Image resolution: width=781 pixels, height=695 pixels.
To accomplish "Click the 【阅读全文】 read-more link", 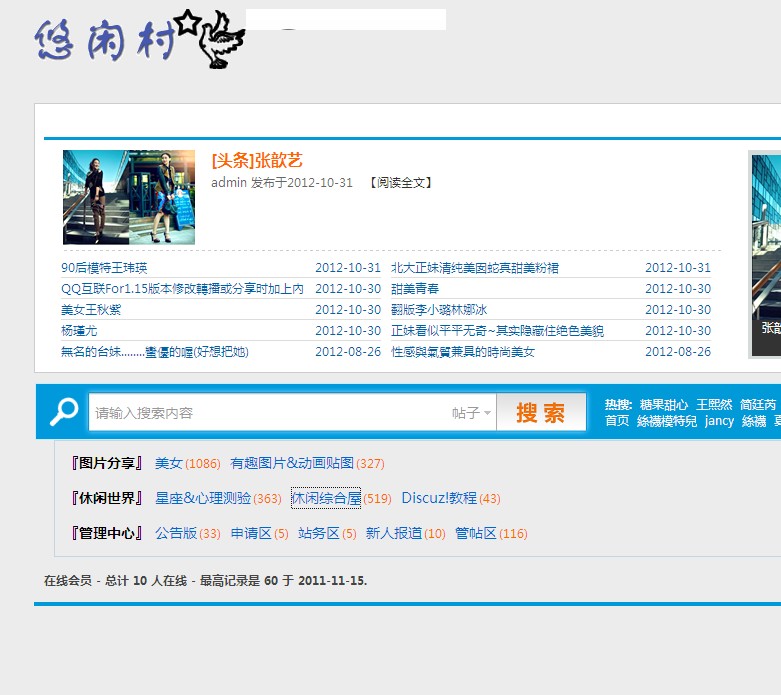I will [x=401, y=183].
